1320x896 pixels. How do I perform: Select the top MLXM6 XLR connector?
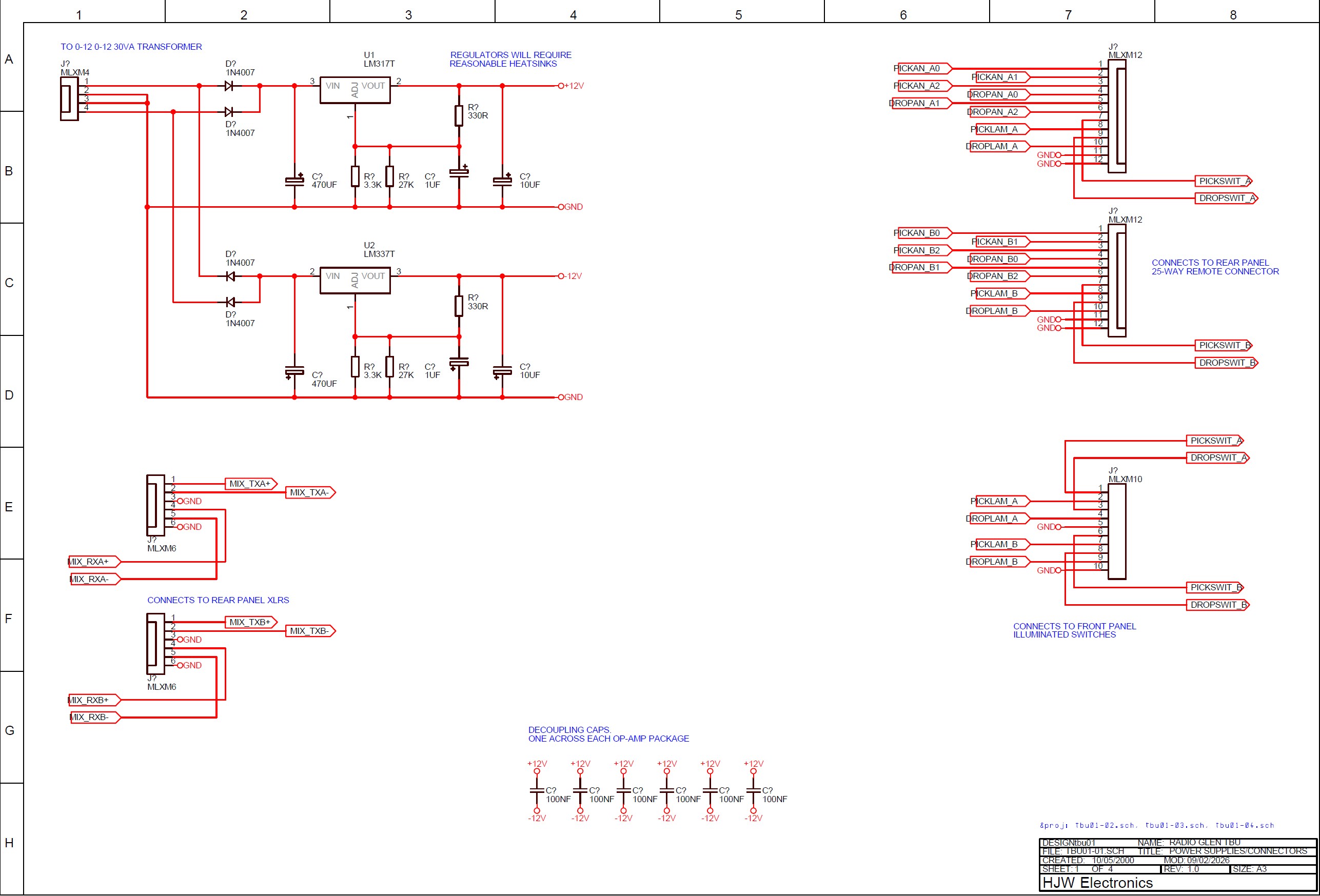pyautogui.click(x=155, y=505)
